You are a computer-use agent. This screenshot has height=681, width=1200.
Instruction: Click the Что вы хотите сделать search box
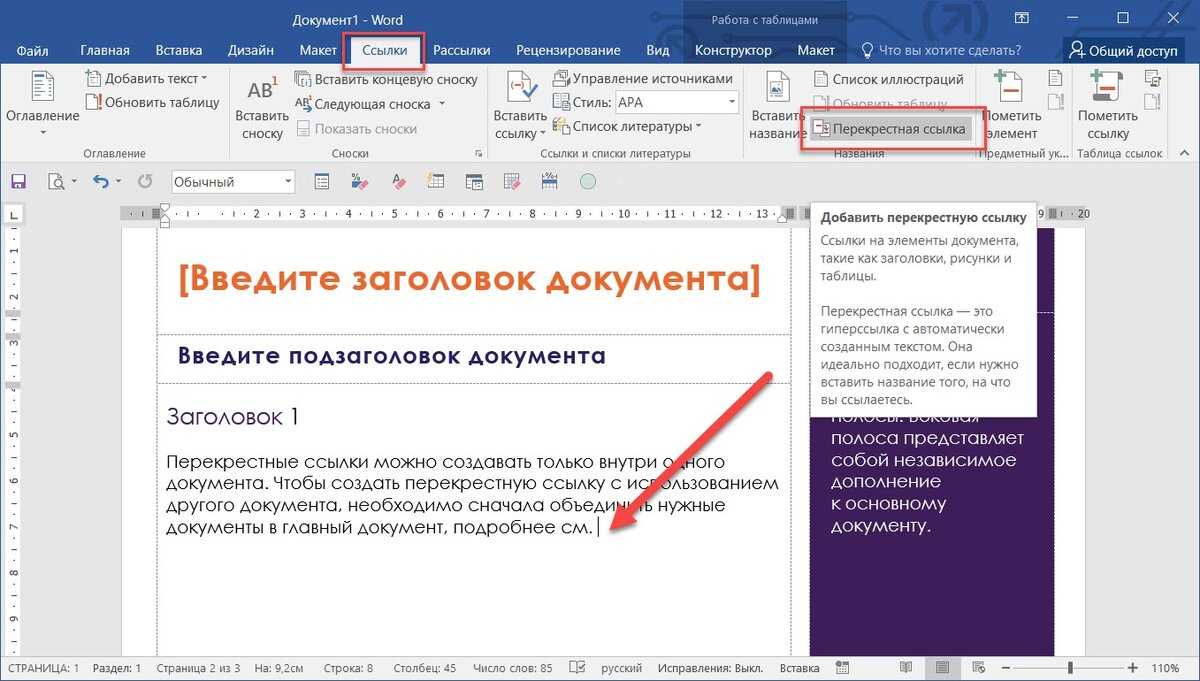point(942,50)
